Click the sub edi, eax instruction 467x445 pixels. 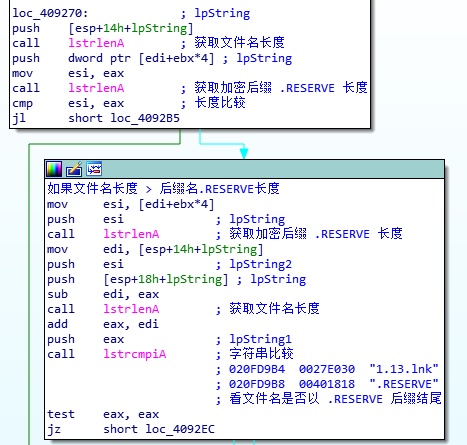(x=103, y=294)
